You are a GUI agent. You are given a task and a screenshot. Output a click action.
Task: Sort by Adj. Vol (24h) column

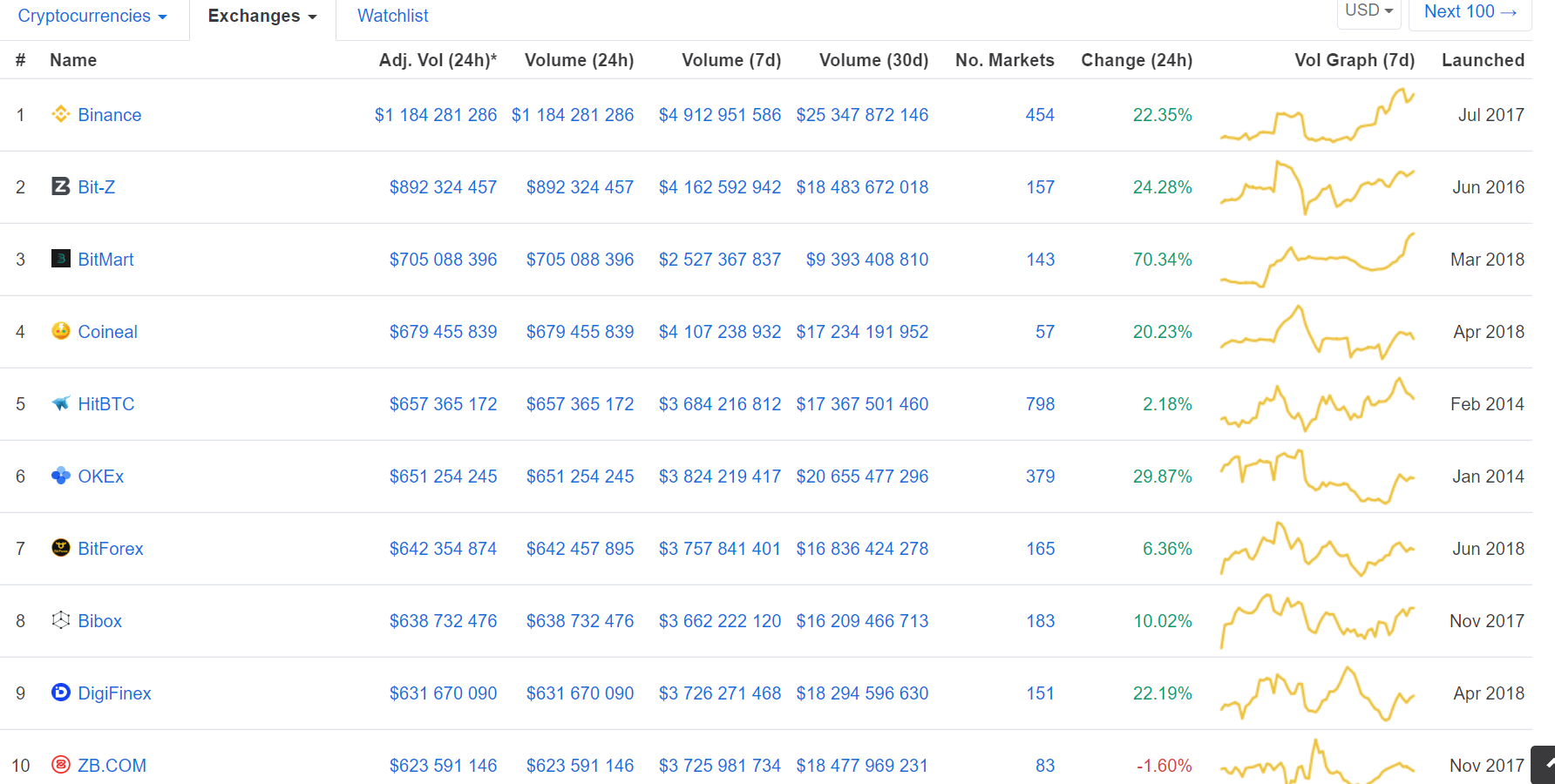point(438,60)
